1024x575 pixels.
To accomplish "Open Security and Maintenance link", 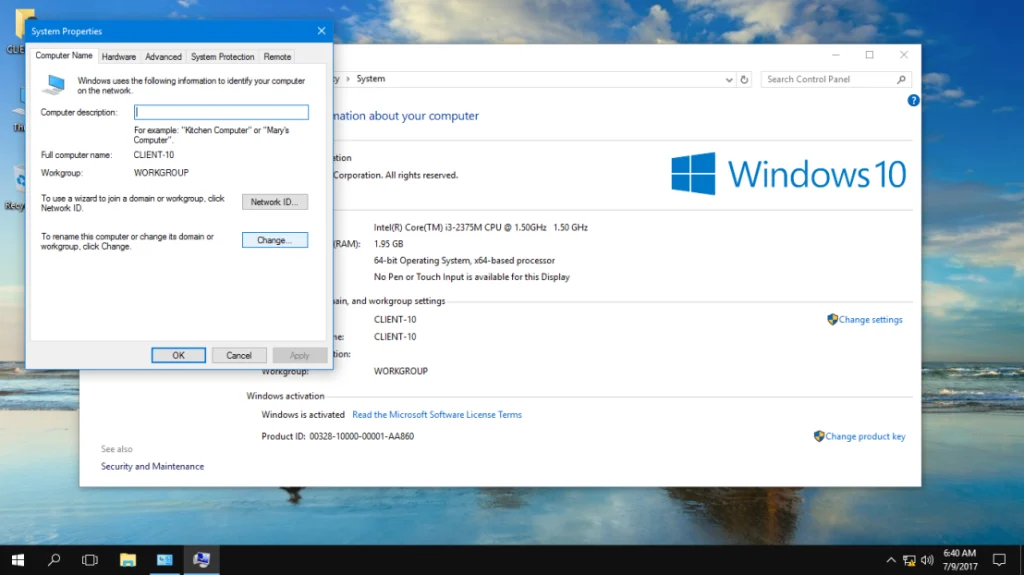I will point(152,467).
